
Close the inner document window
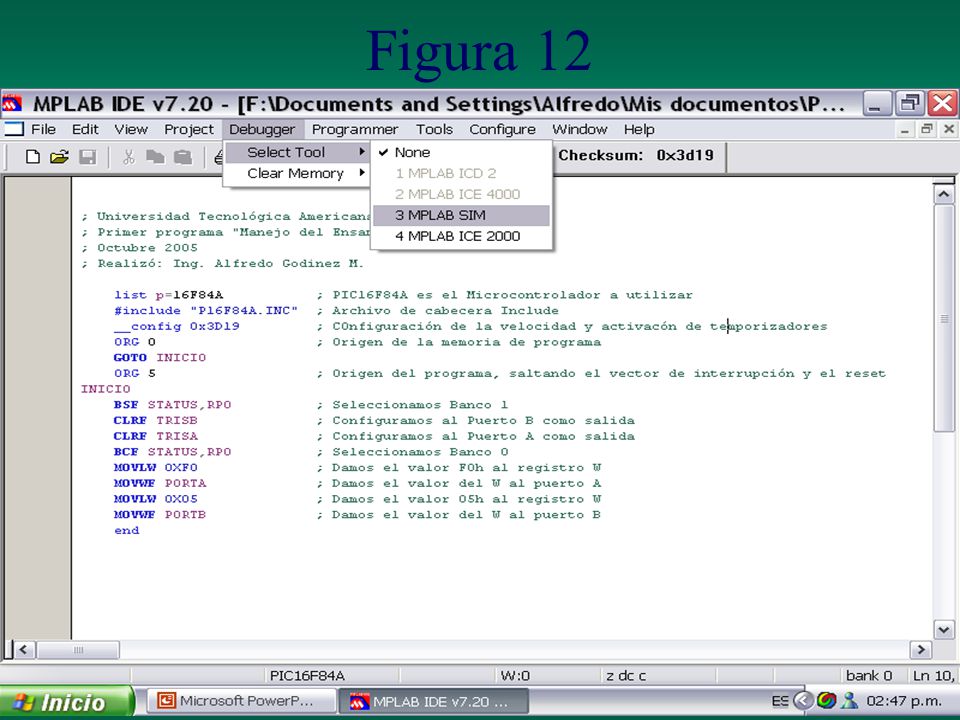[948, 129]
